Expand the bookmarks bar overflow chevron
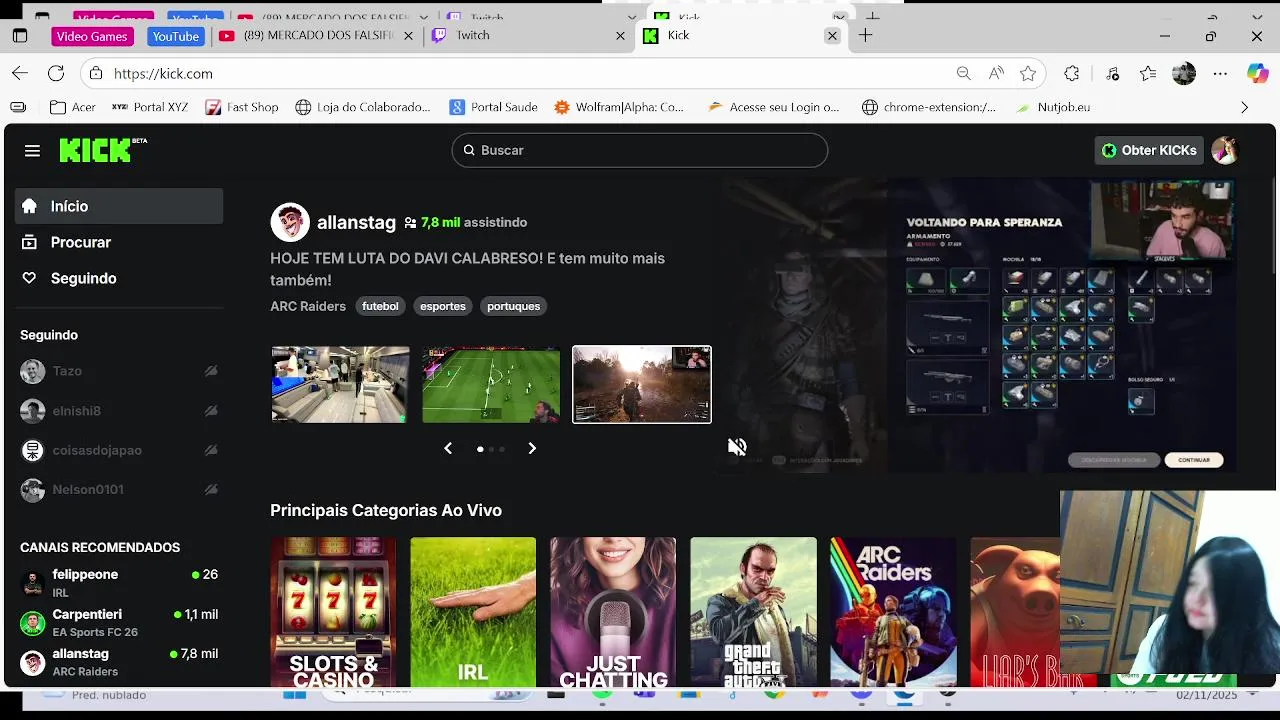 pyautogui.click(x=1244, y=107)
